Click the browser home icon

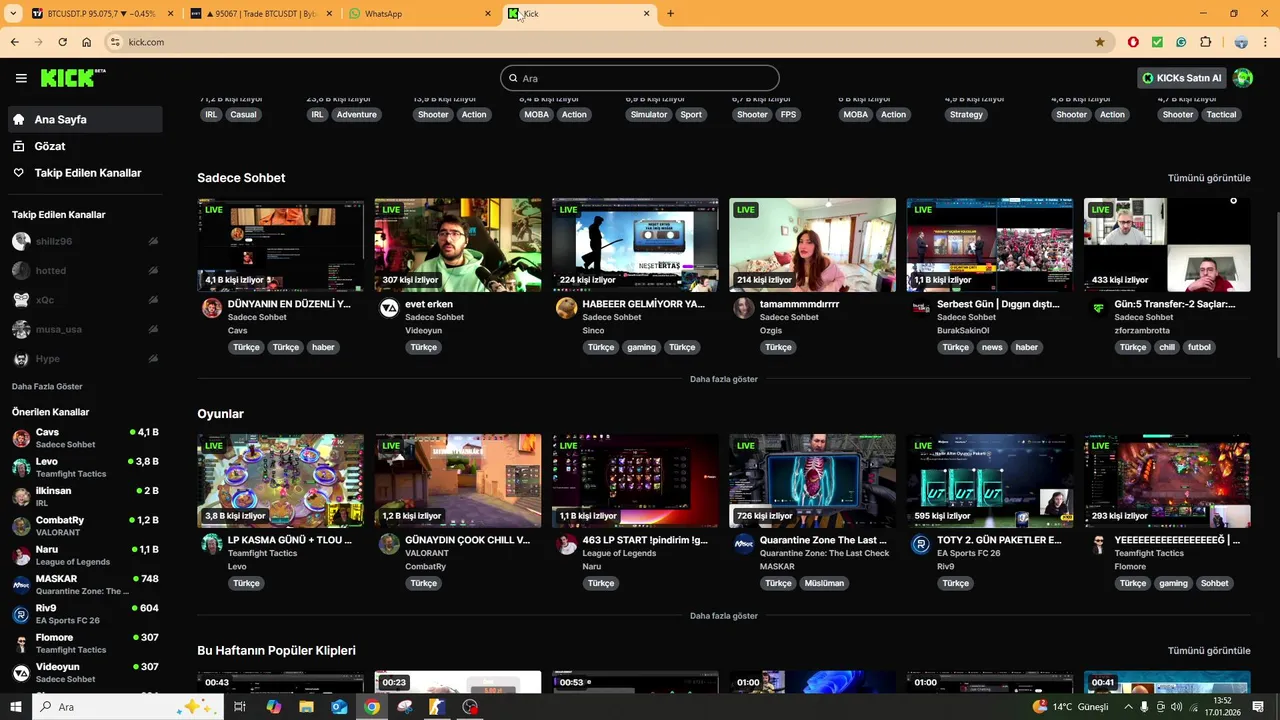[x=87, y=42]
